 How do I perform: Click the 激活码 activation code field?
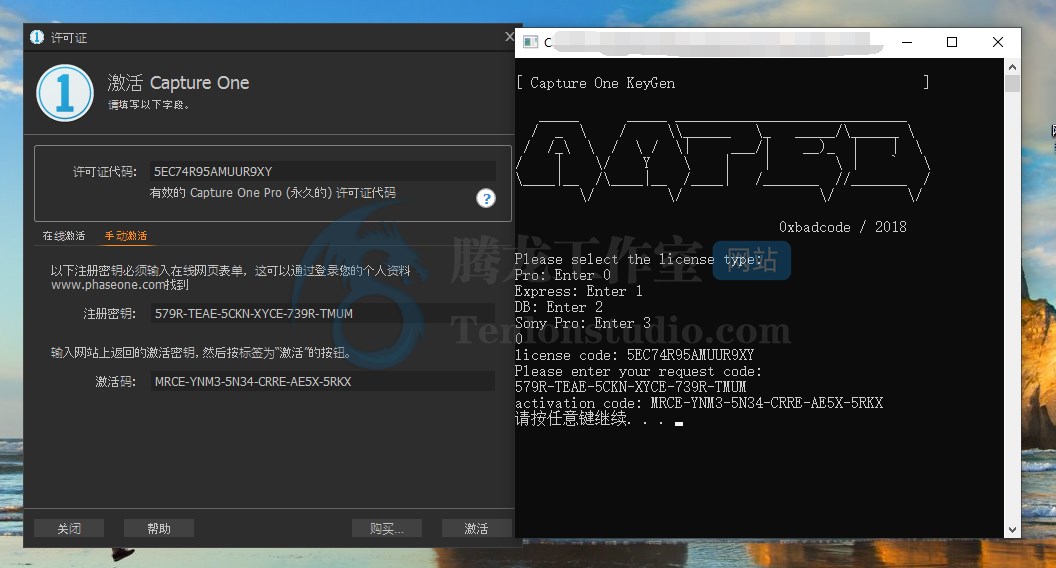[x=323, y=381]
